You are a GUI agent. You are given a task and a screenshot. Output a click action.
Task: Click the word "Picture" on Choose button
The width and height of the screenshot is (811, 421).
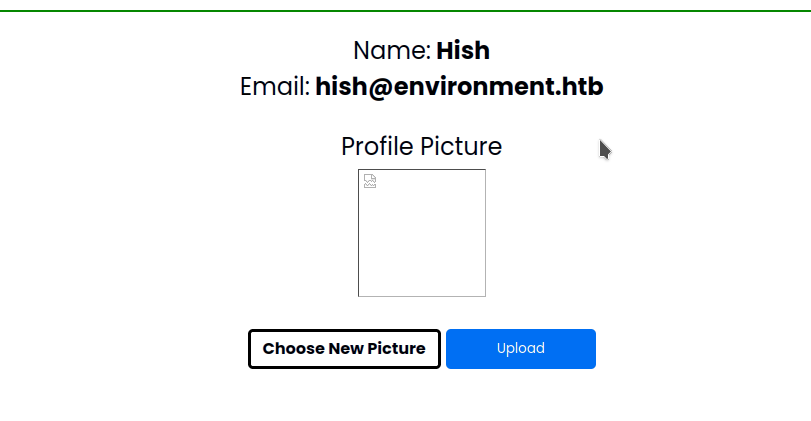click(x=397, y=349)
